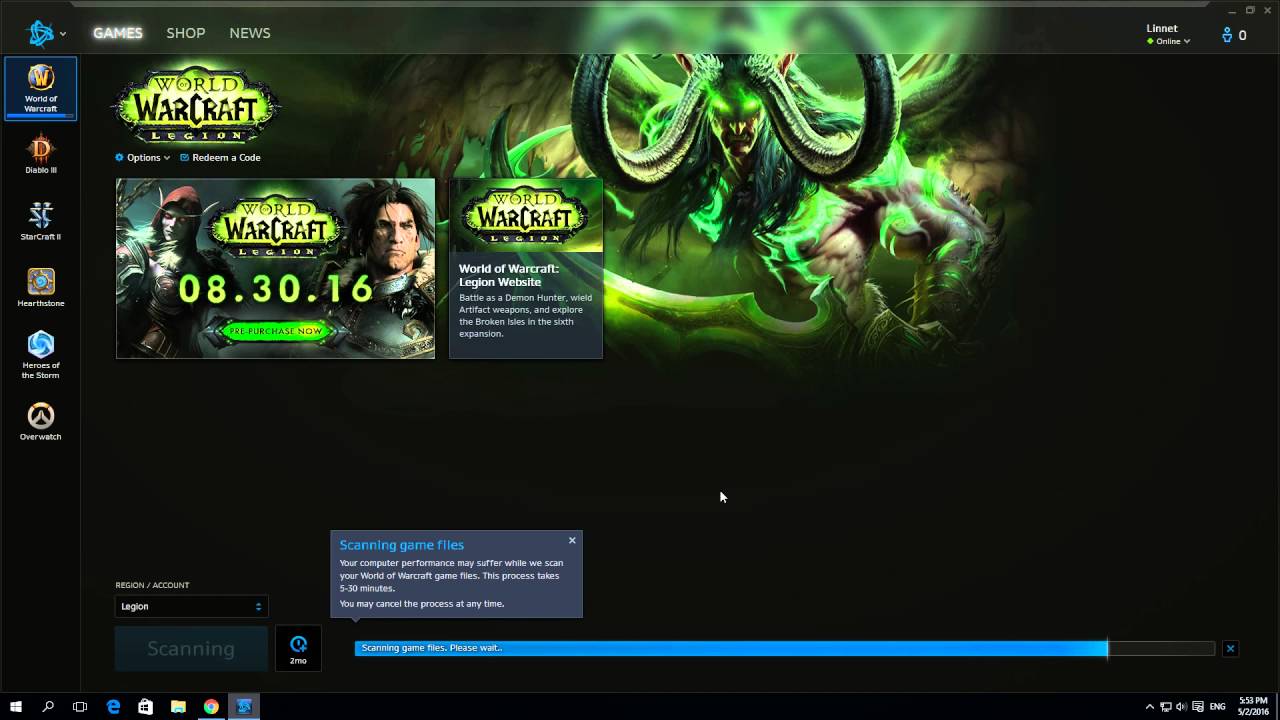Open the taskbar clock showing 5:53 PM
1280x720 pixels.
pyautogui.click(x=1253, y=706)
